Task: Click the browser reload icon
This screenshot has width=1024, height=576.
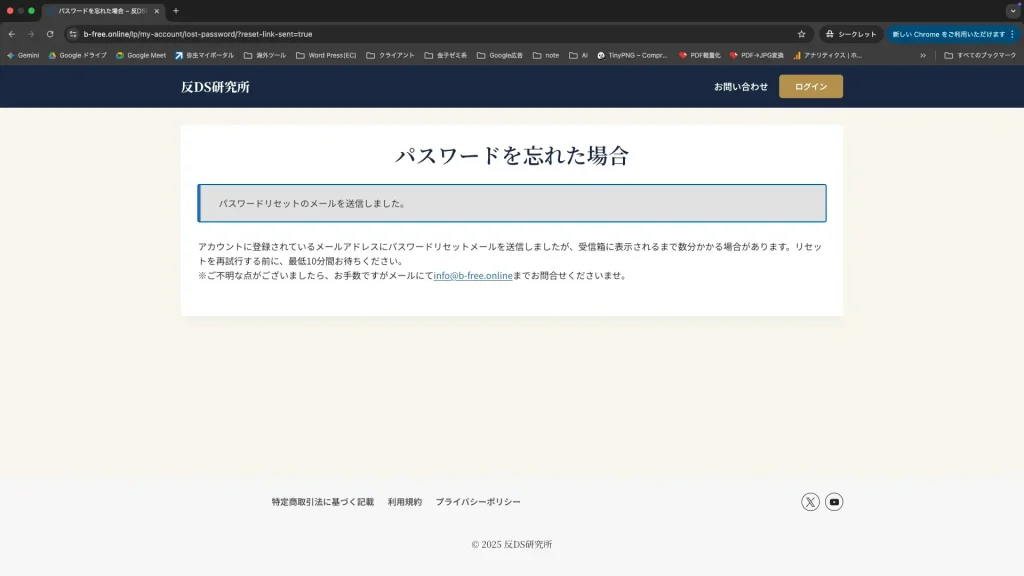Action: click(50, 34)
